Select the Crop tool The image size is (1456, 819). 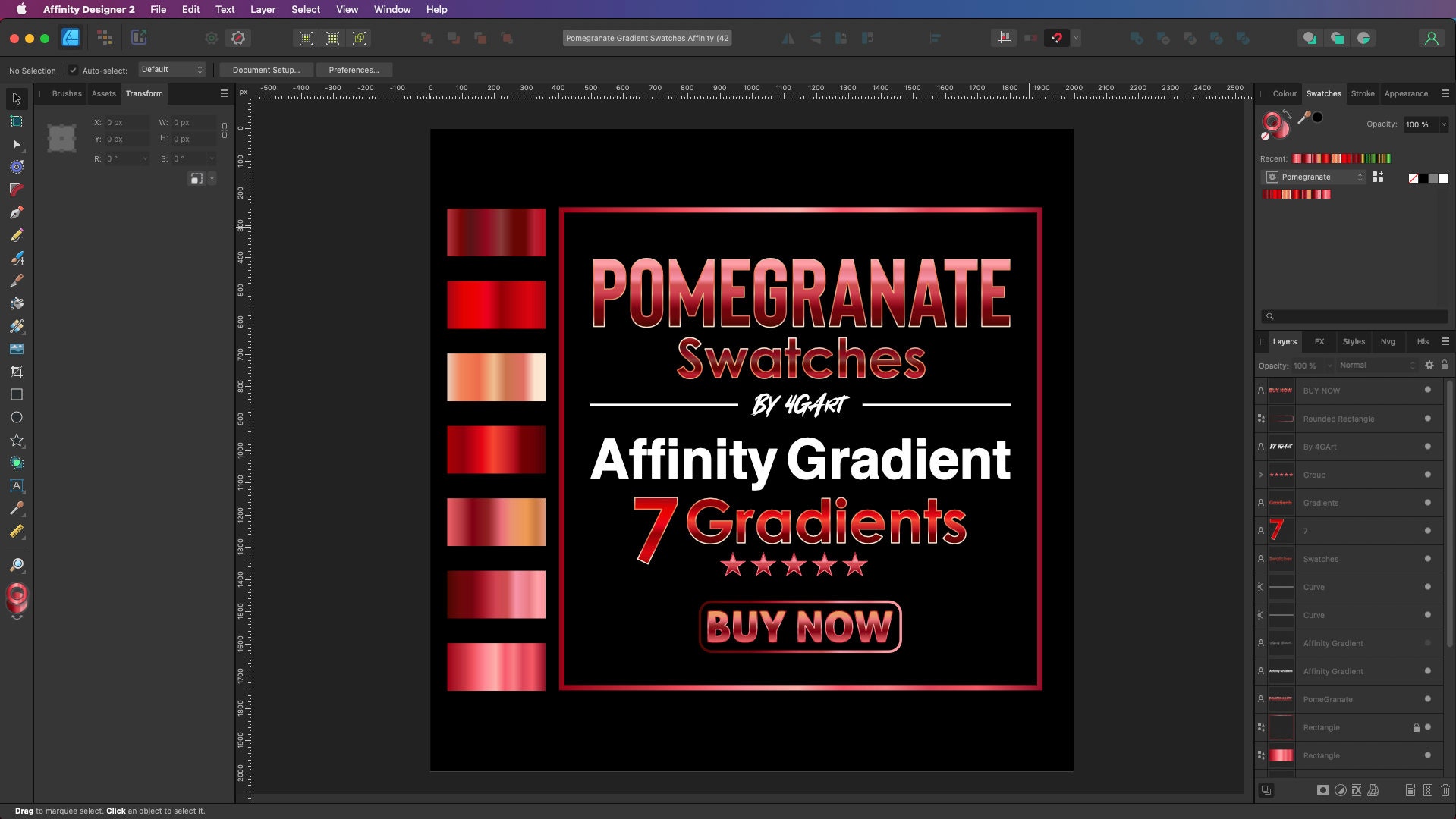(x=17, y=370)
